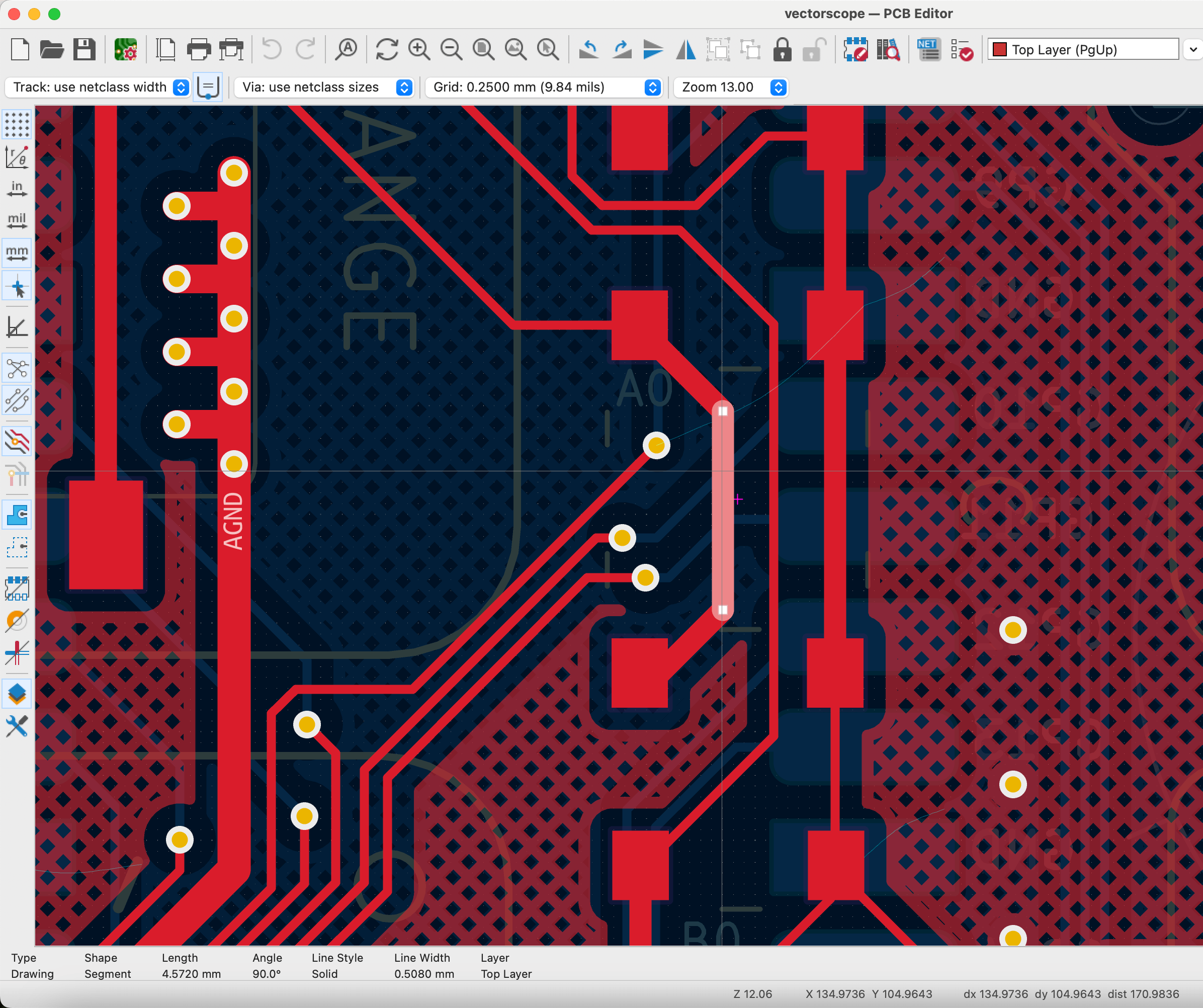Create a new board with the New icon
1203x1008 pixels.
pos(20,50)
